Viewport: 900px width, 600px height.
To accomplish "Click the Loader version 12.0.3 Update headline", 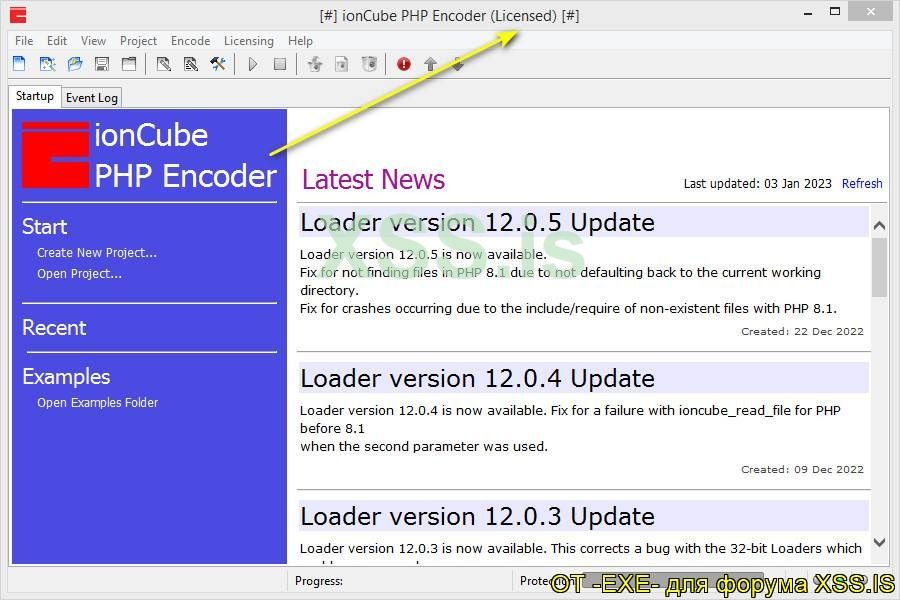I will 478,517.
